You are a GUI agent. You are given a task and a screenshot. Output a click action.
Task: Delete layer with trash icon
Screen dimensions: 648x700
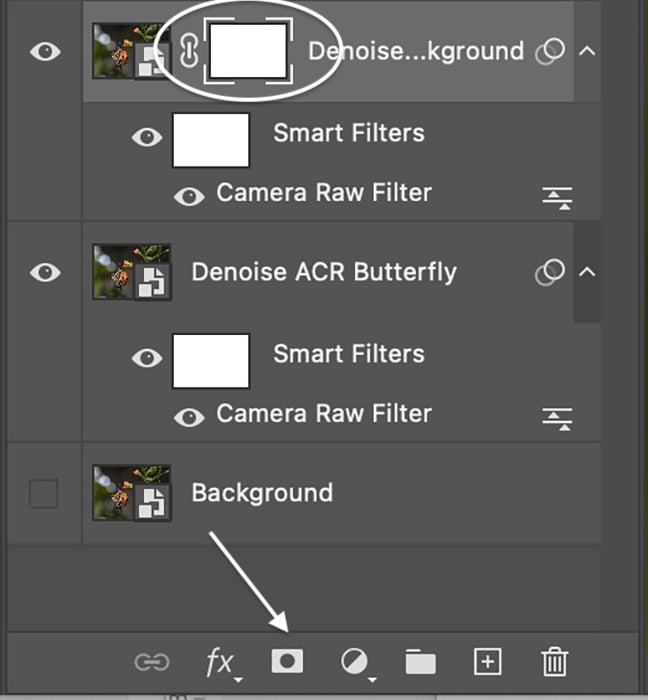[x=555, y=662]
